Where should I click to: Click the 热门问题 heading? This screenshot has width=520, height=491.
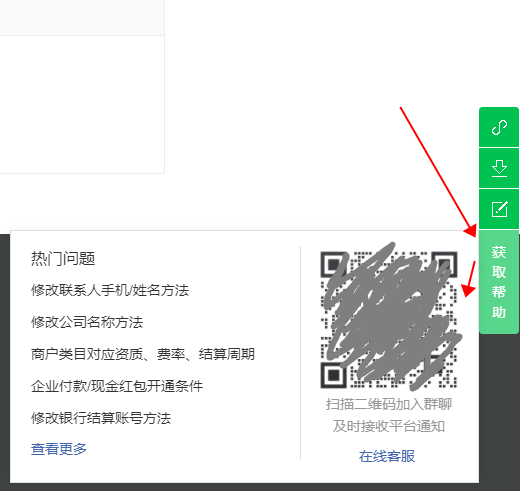click(63, 258)
